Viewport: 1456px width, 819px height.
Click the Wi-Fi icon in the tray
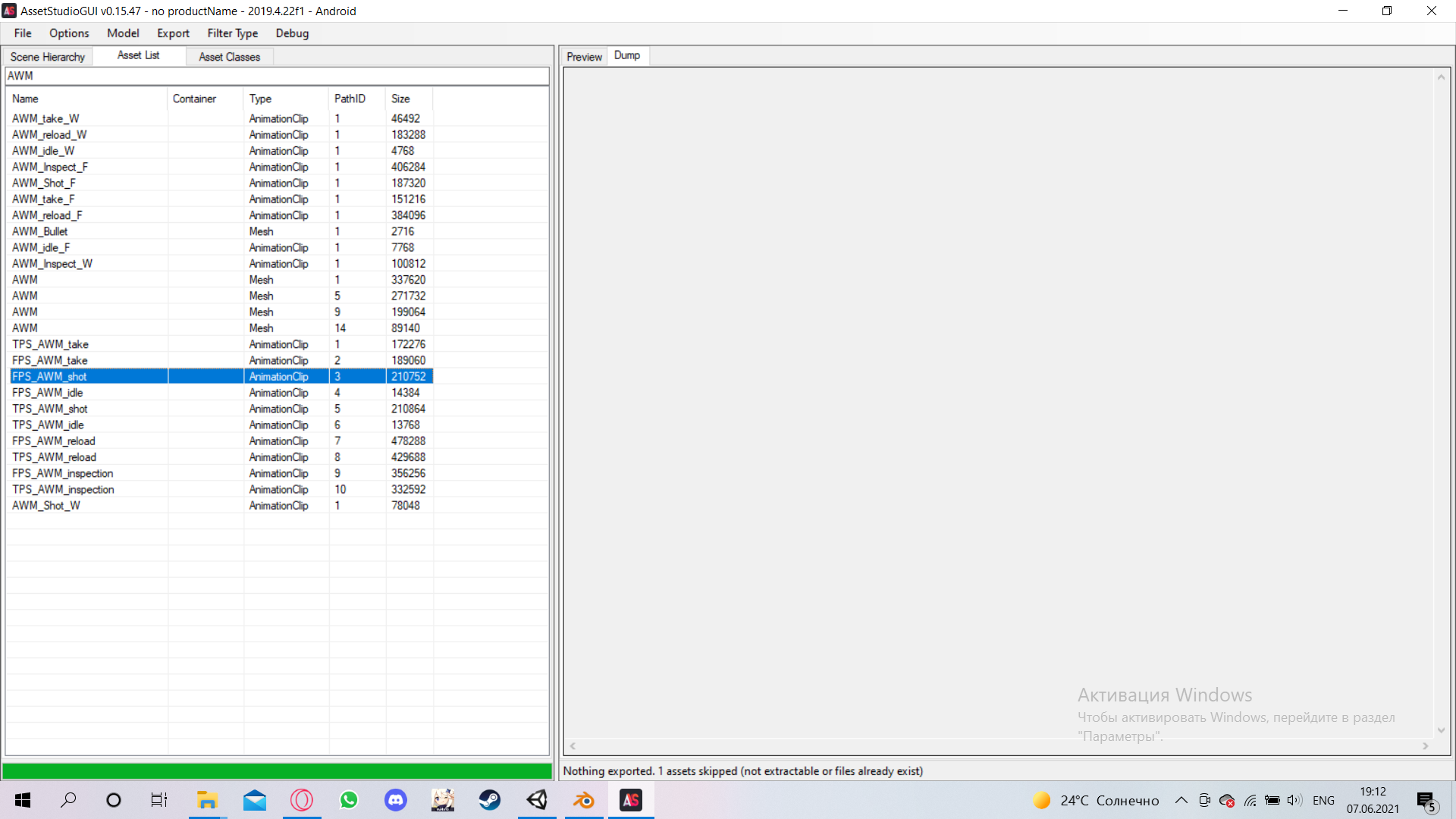click(1250, 800)
